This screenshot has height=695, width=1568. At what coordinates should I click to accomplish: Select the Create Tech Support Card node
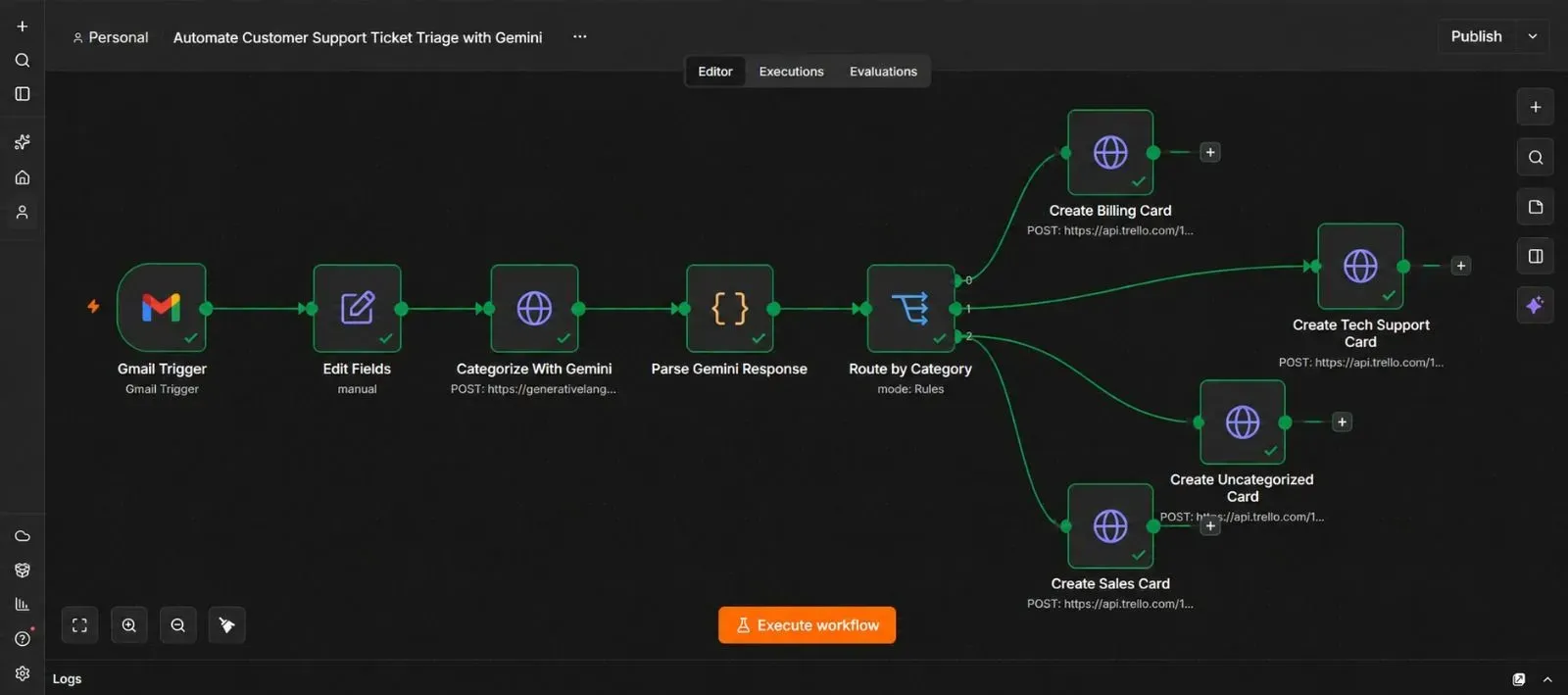click(x=1360, y=266)
